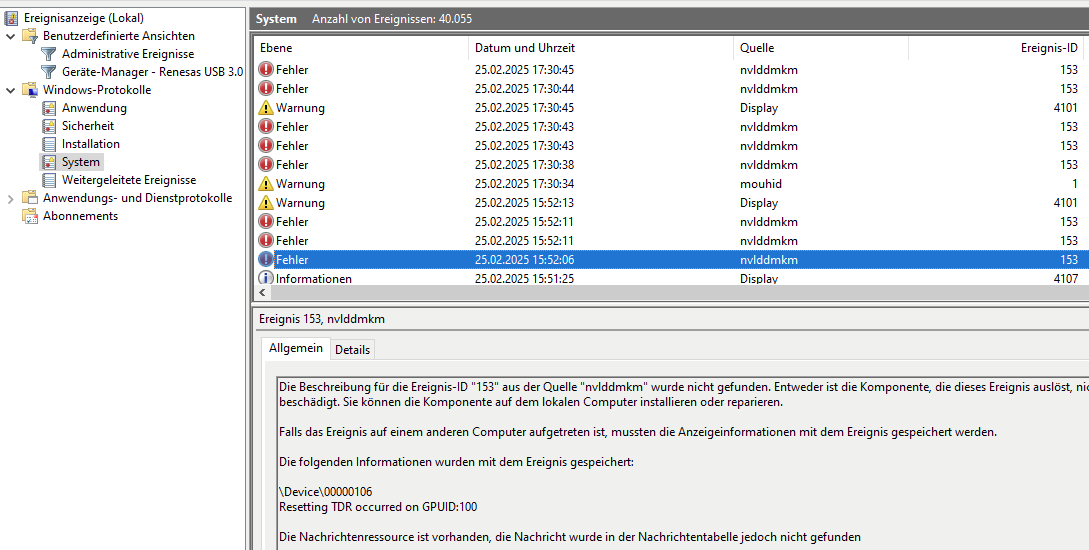Click "Anzahl von Ereignissen: 40.055" text
This screenshot has width=1089, height=550.
coord(392,19)
